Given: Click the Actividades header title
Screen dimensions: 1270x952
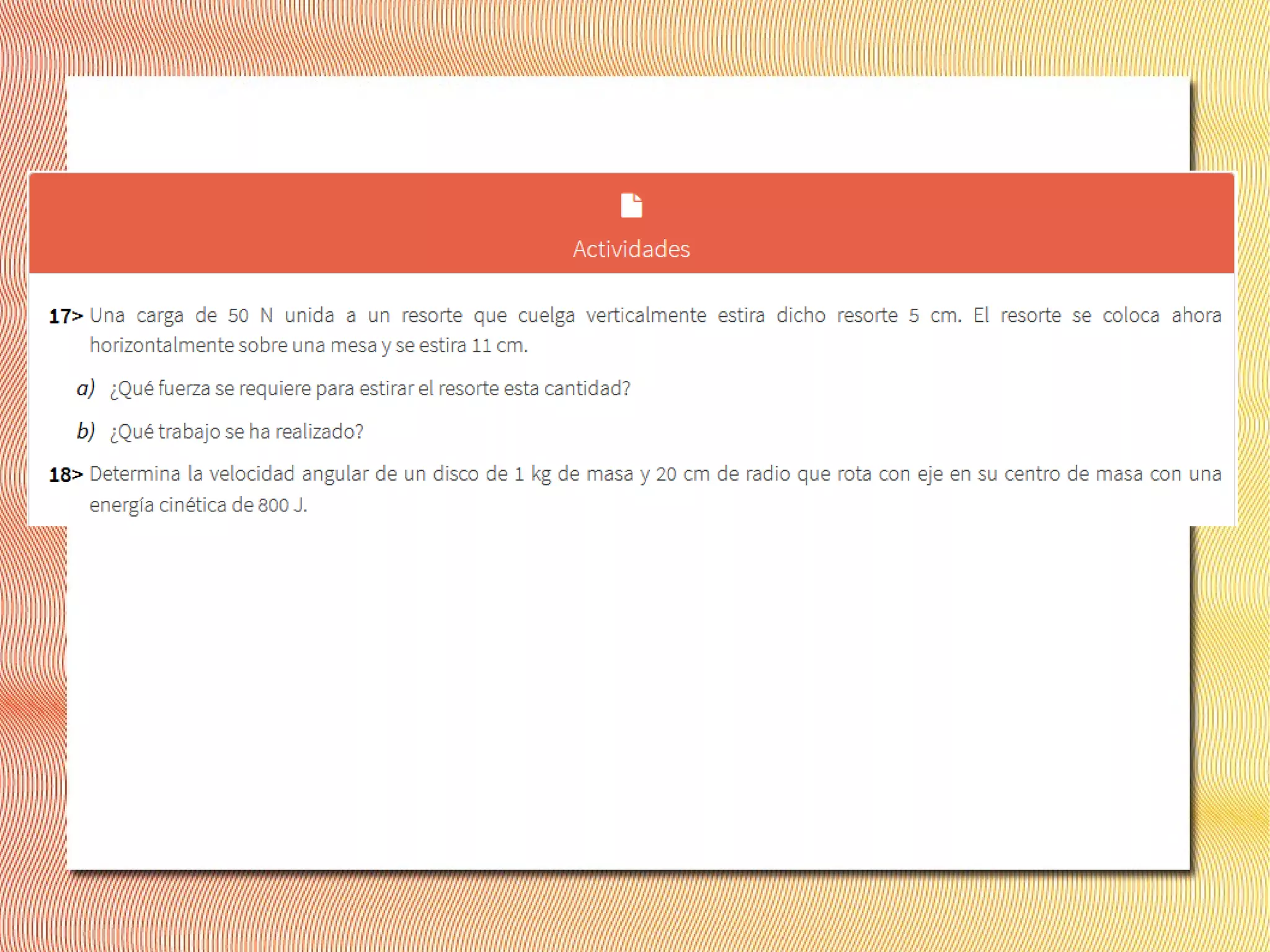Looking at the screenshot, I should click(631, 249).
